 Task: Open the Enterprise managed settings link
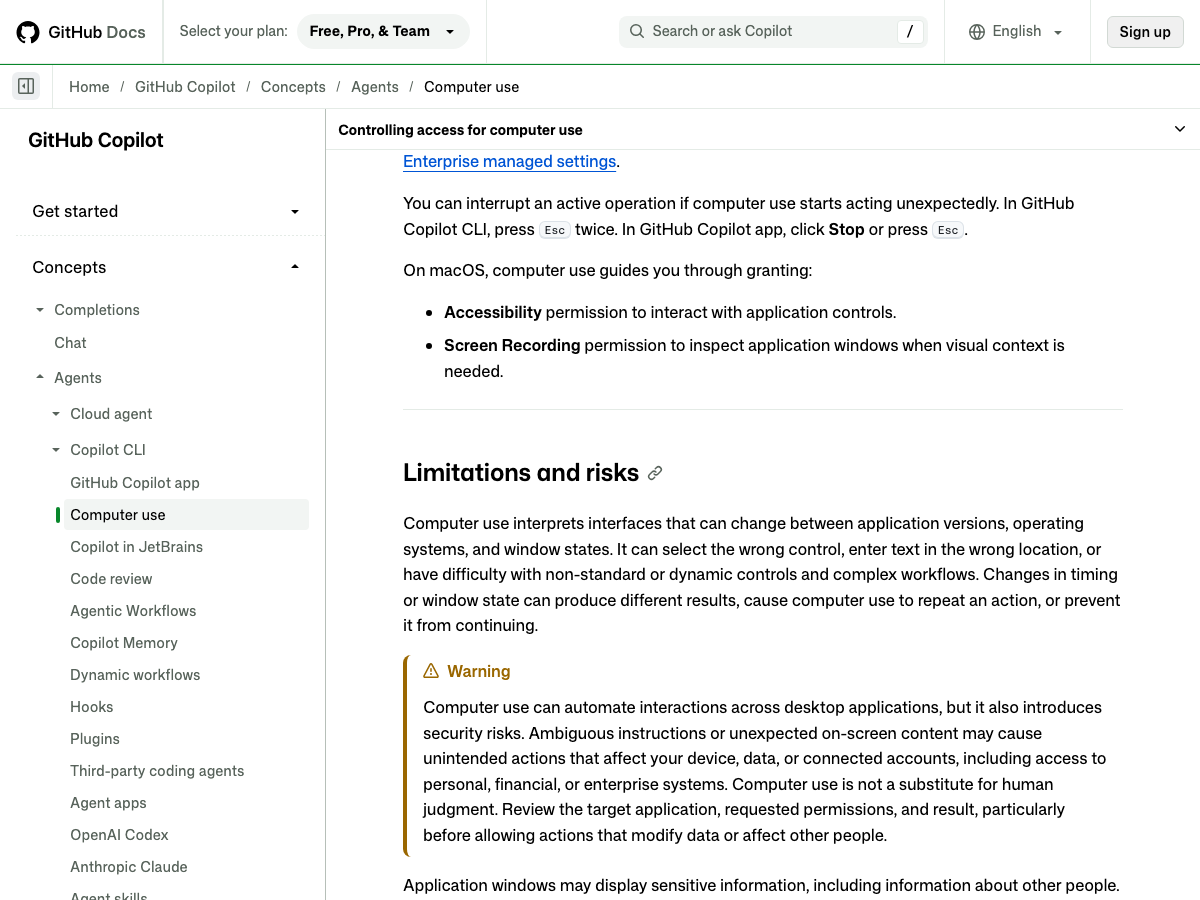click(509, 161)
